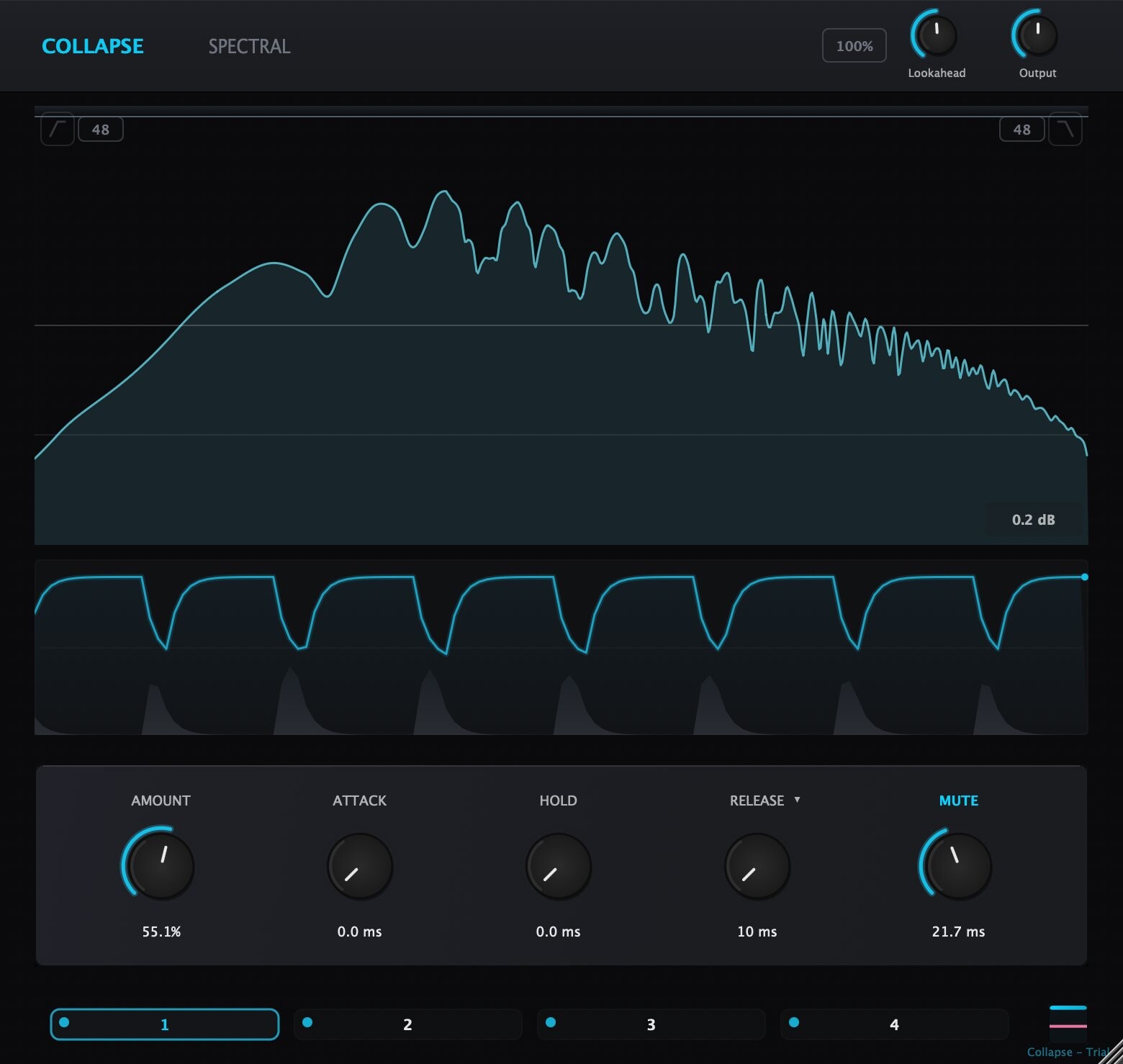Screen dimensions: 1123x1064
Task: Switch to the COLLAPSE tab
Action: (92, 45)
